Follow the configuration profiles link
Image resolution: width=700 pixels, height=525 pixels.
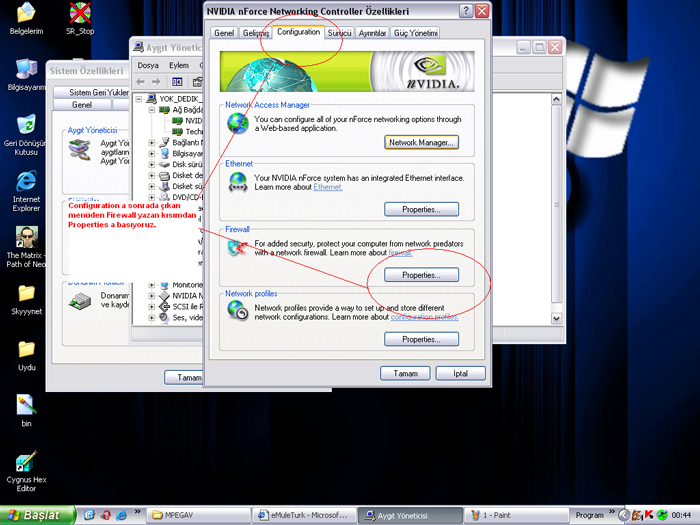(425, 317)
